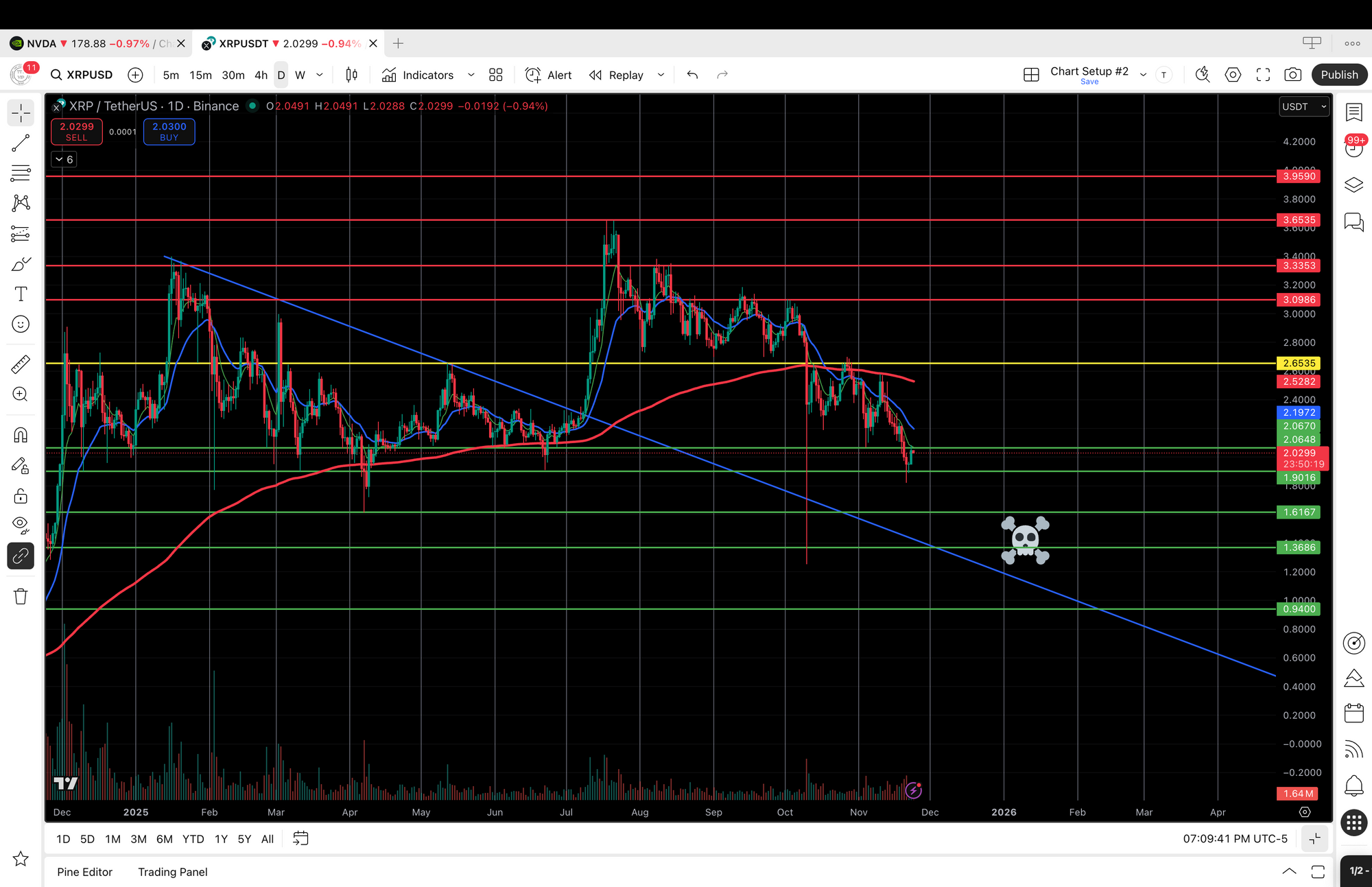Expand the Indicators favorites dropdown arrow

471,75
